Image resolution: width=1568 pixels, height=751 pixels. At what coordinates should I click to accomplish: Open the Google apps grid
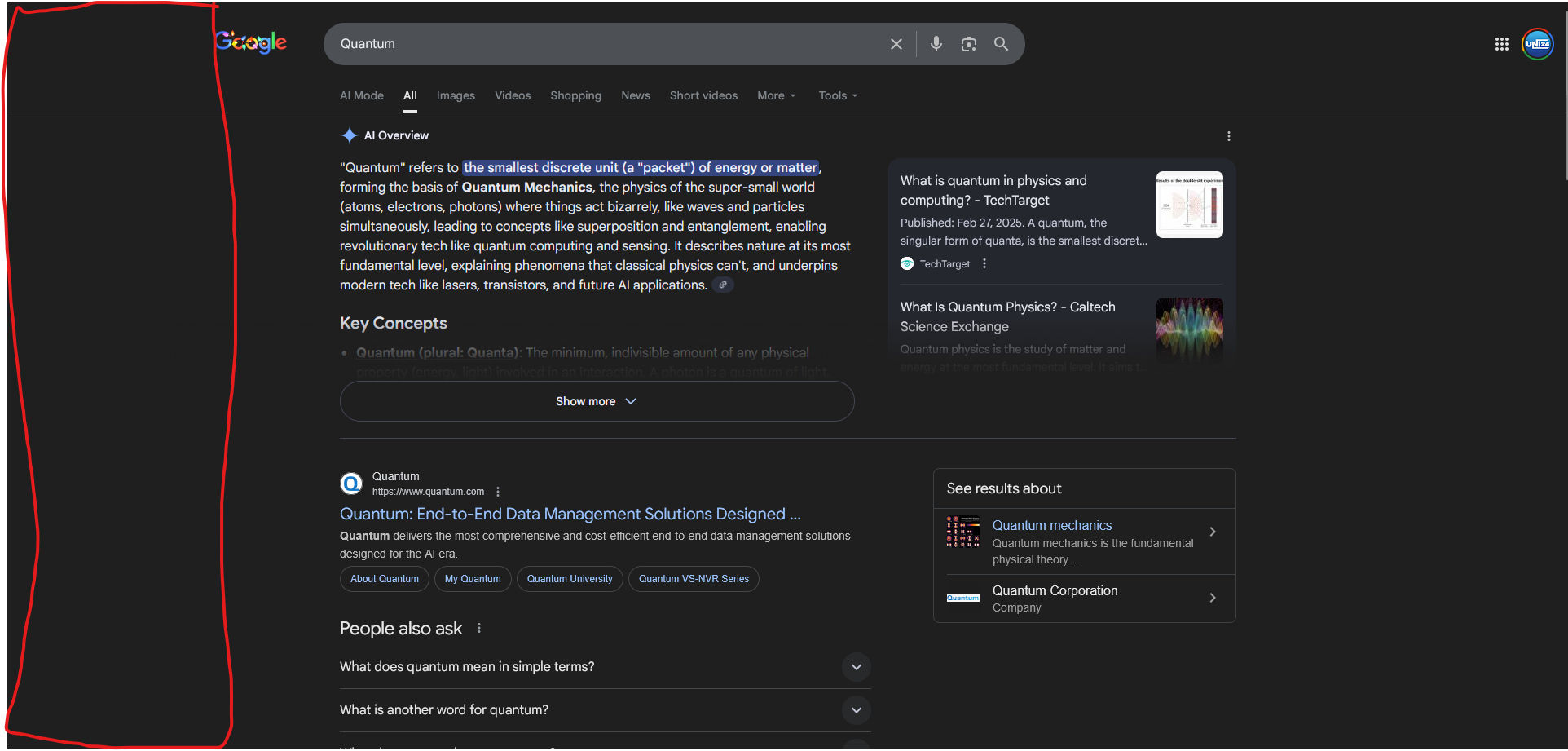[1502, 44]
